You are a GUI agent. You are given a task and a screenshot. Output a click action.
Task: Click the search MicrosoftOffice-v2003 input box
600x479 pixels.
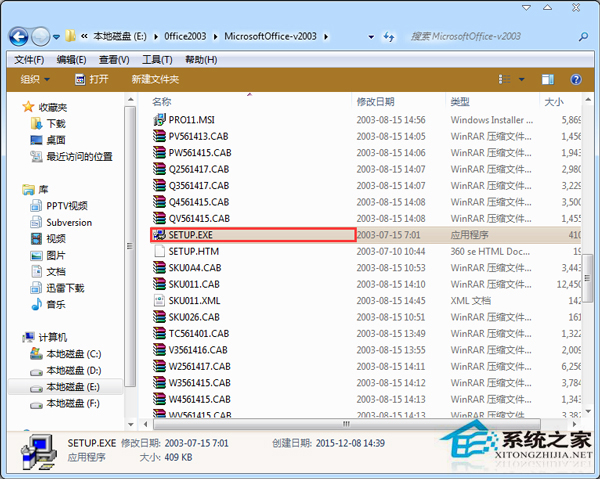[492, 36]
